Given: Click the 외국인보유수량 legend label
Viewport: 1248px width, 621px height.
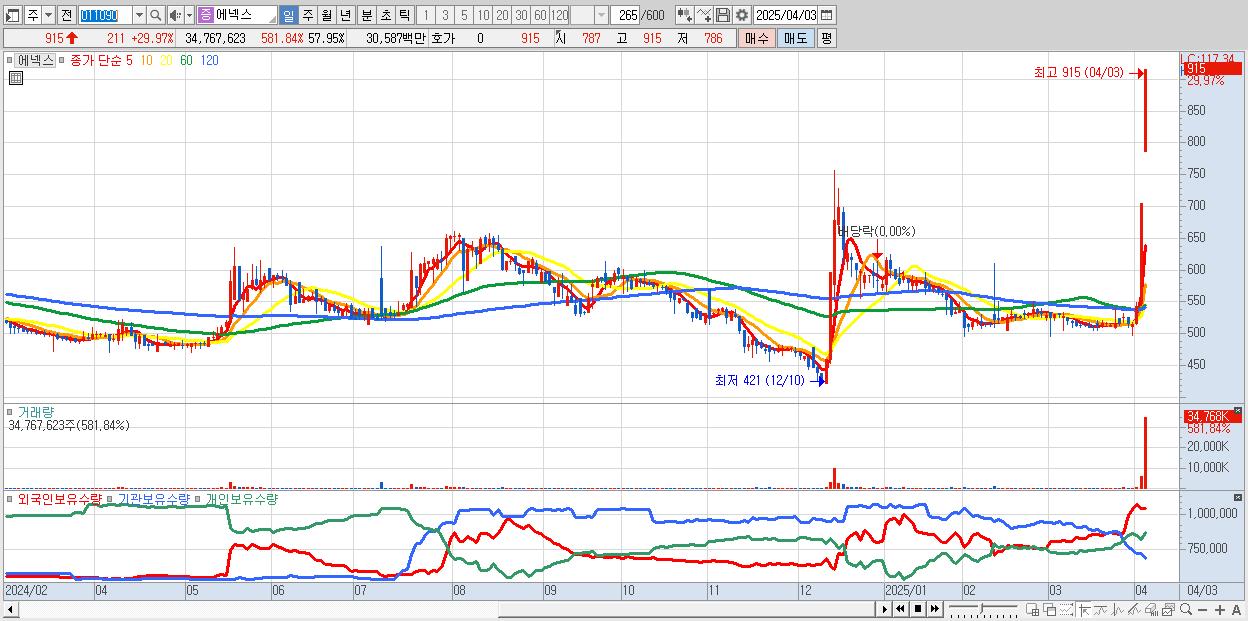Looking at the screenshot, I should coord(59,498).
